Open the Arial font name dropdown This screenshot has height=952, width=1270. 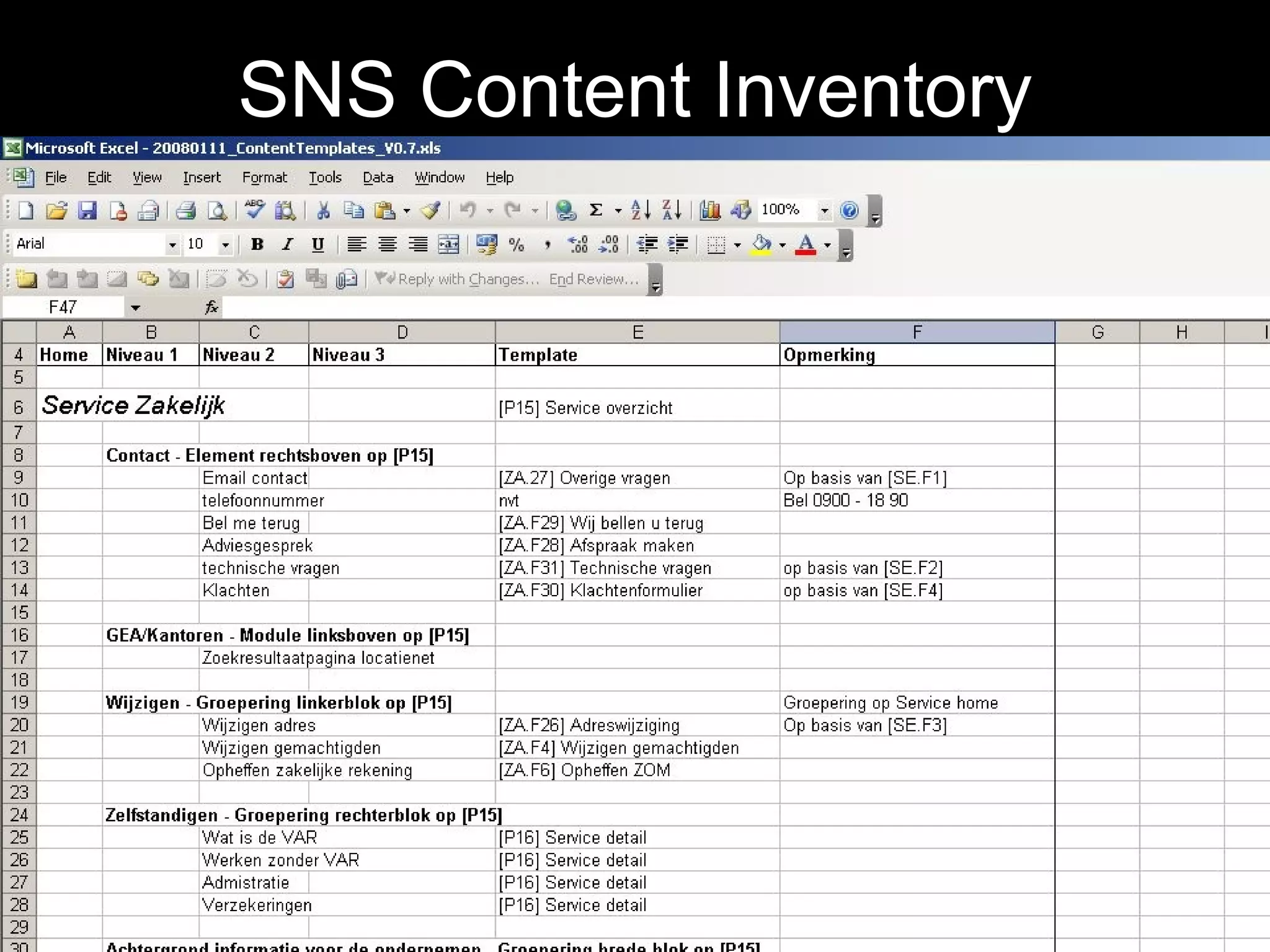(x=172, y=245)
